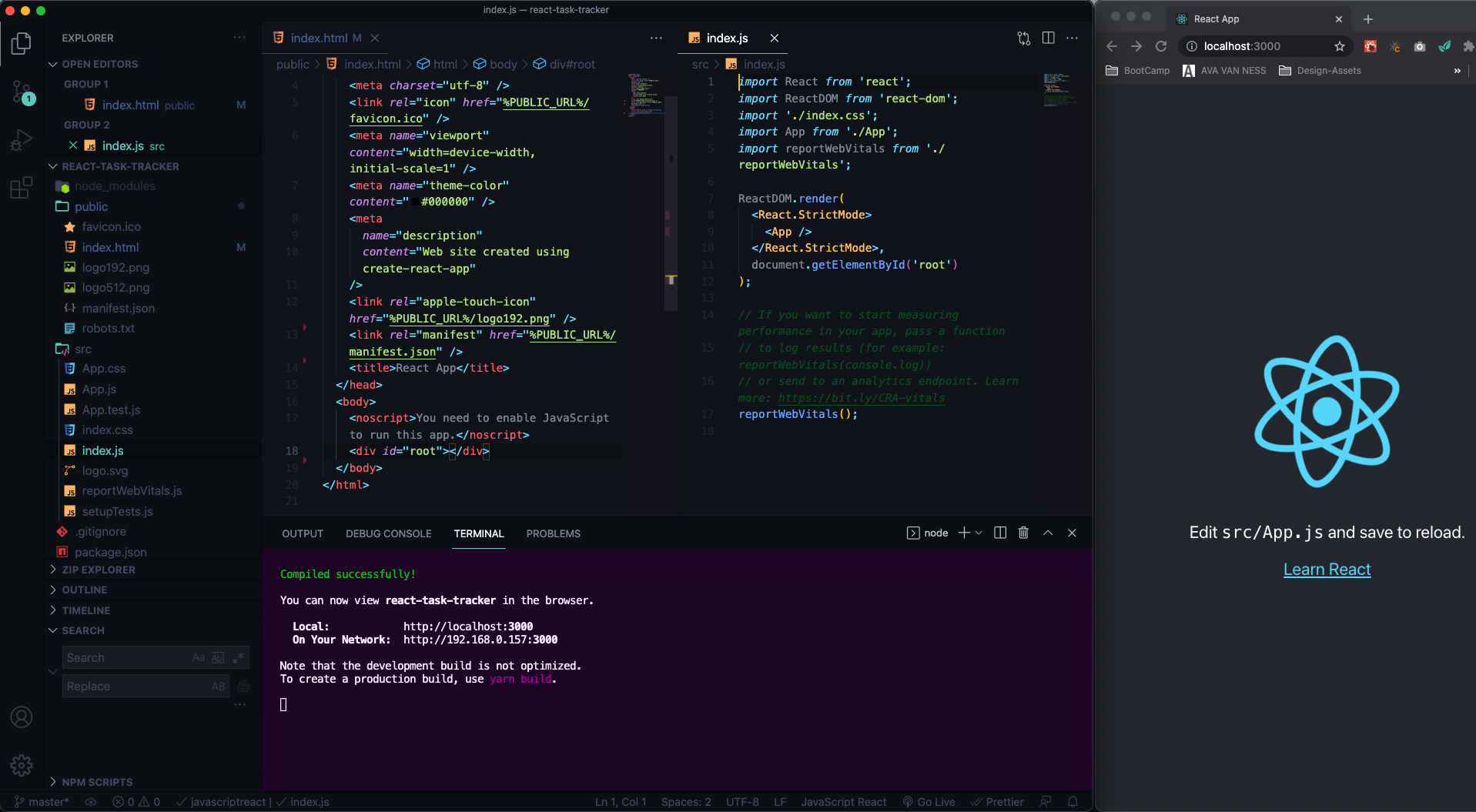Open the Explorer view in activity bar
This screenshot has width=1476, height=812.
pyautogui.click(x=22, y=44)
